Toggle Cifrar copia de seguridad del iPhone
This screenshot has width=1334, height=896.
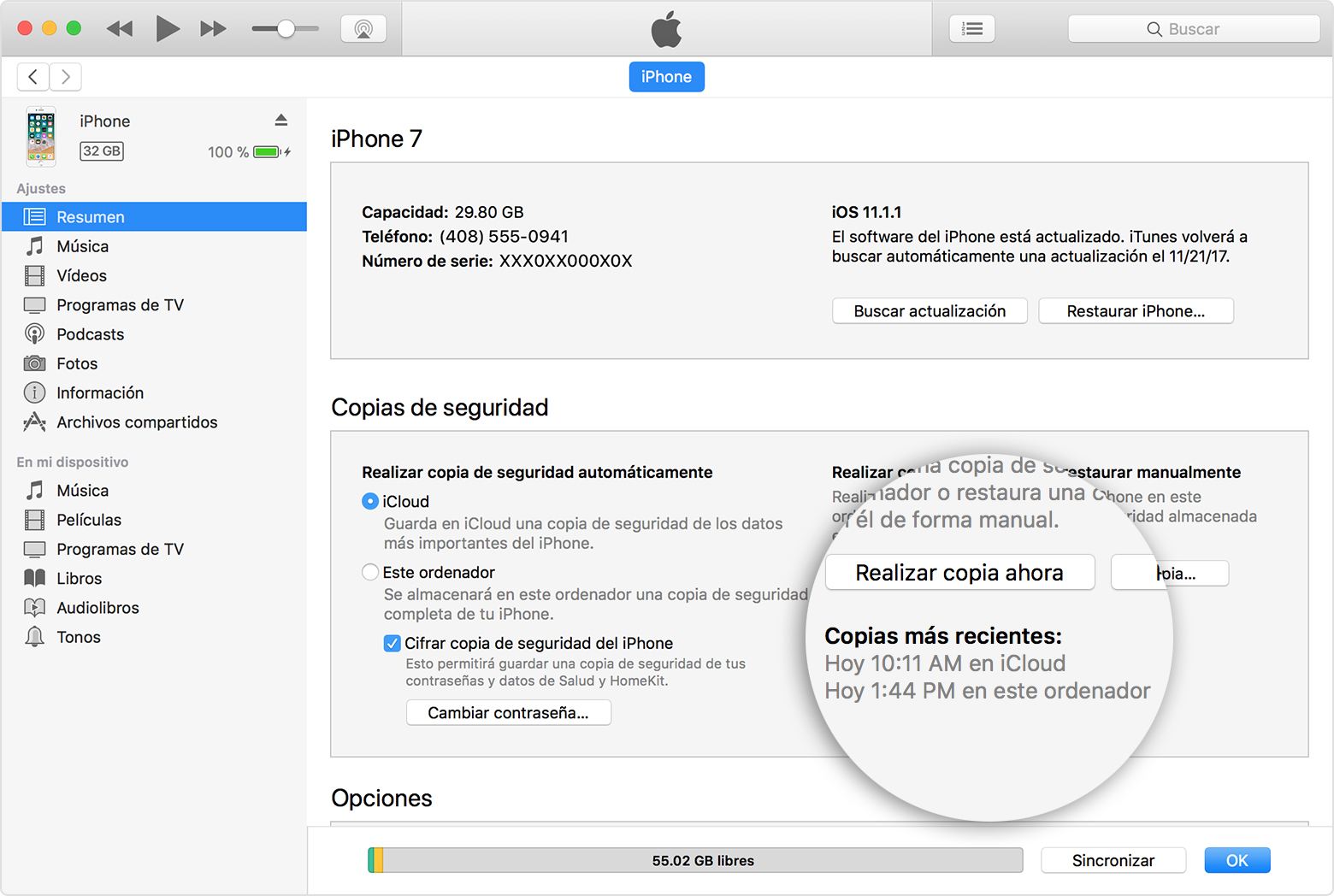point(393,643)
